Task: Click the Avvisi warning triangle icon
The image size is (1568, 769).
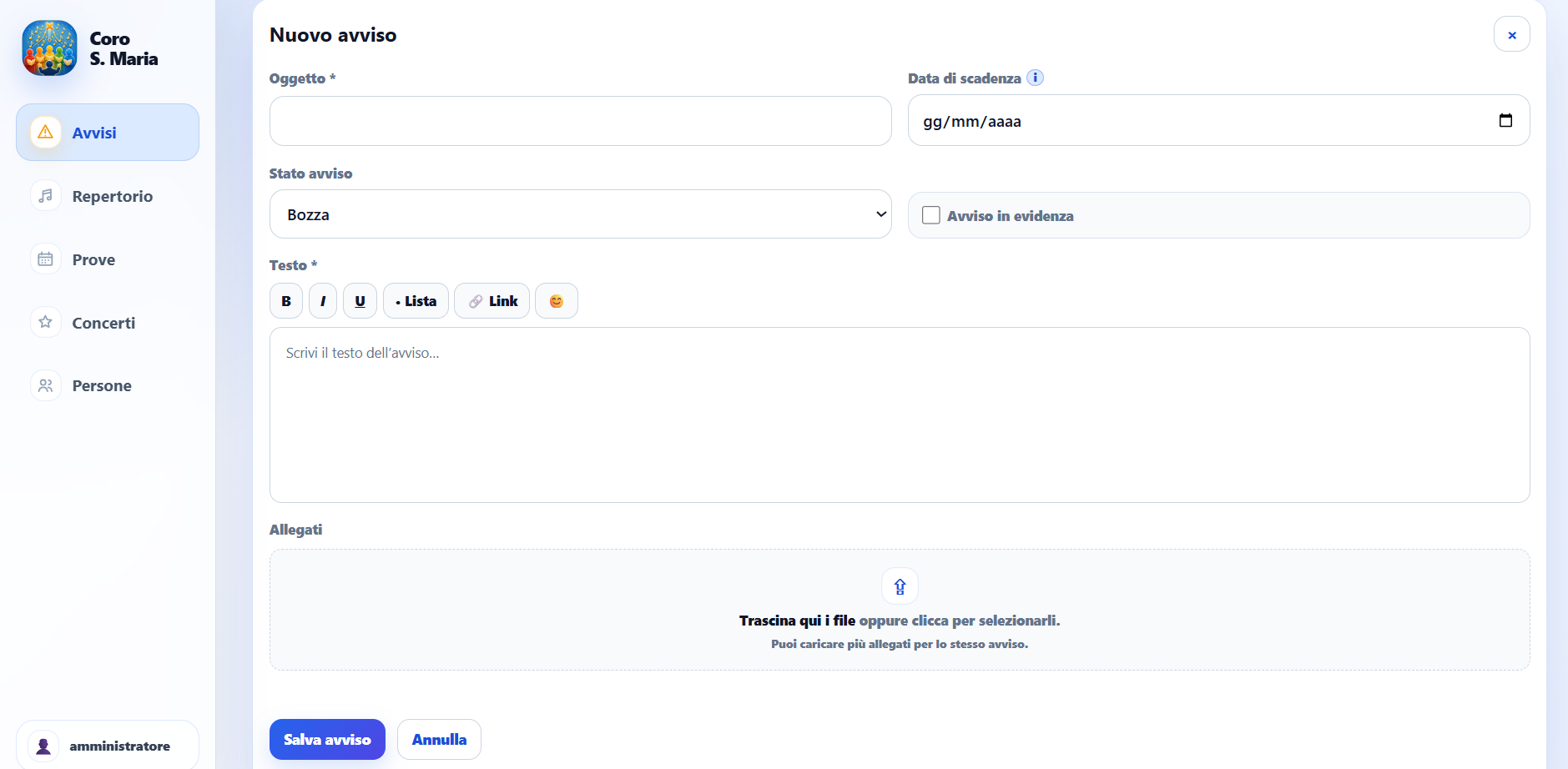Action: coord(46,132)
